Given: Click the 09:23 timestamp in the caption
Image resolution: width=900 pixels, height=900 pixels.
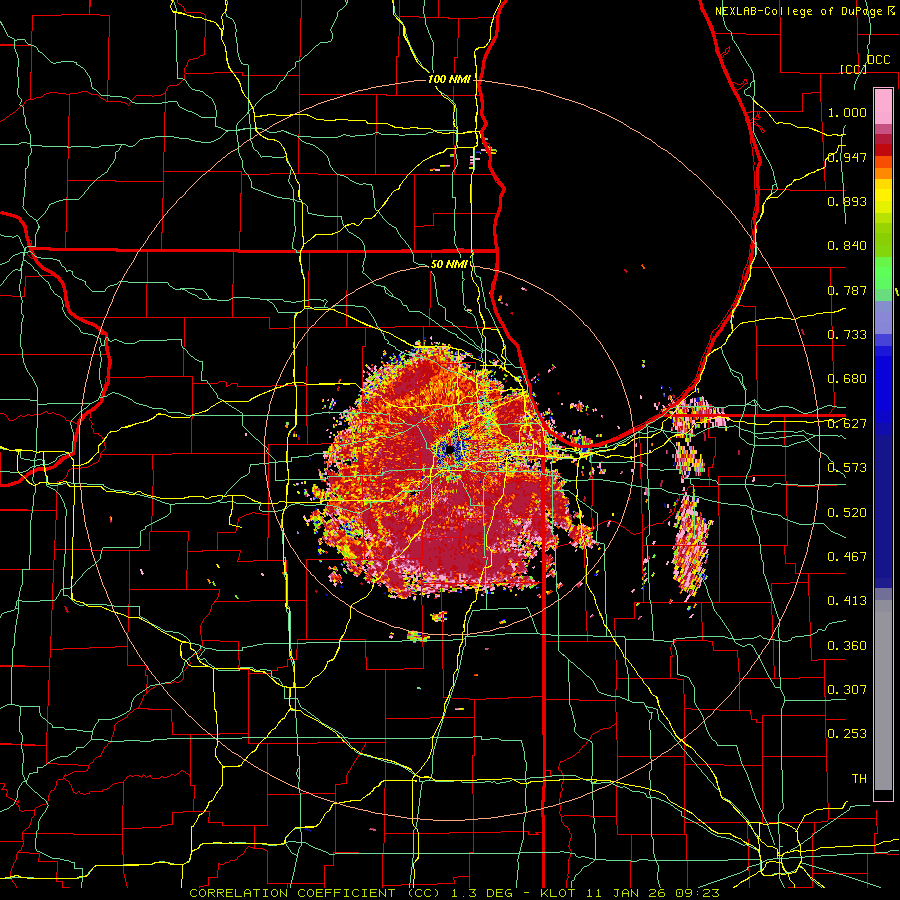Looking at the screenshot, I should click(x=697, y=893).
